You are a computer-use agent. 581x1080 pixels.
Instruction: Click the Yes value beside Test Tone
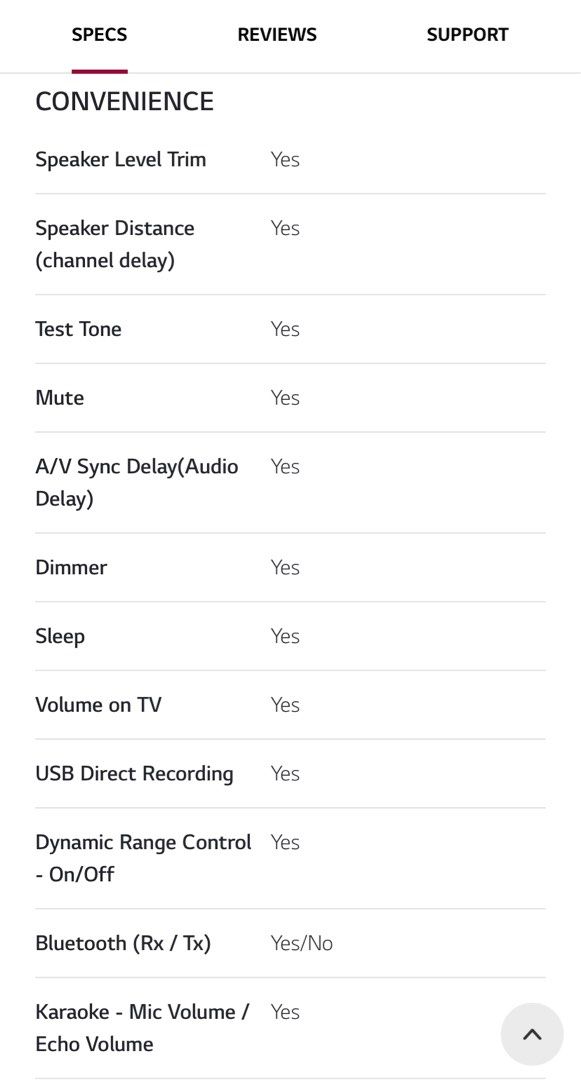(285, 329)
